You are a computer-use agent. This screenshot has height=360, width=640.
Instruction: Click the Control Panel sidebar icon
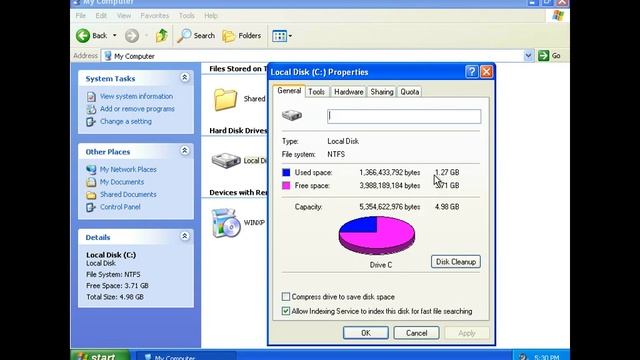(91, 207)
